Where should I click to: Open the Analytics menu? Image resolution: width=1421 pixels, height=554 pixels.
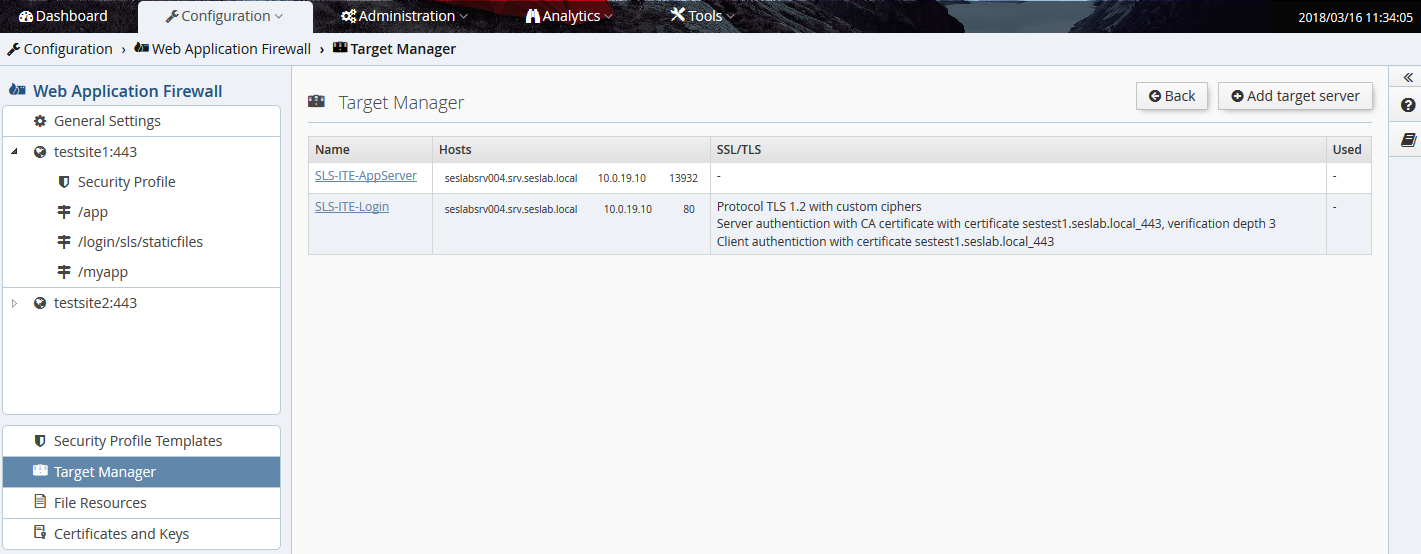(569, 16)
